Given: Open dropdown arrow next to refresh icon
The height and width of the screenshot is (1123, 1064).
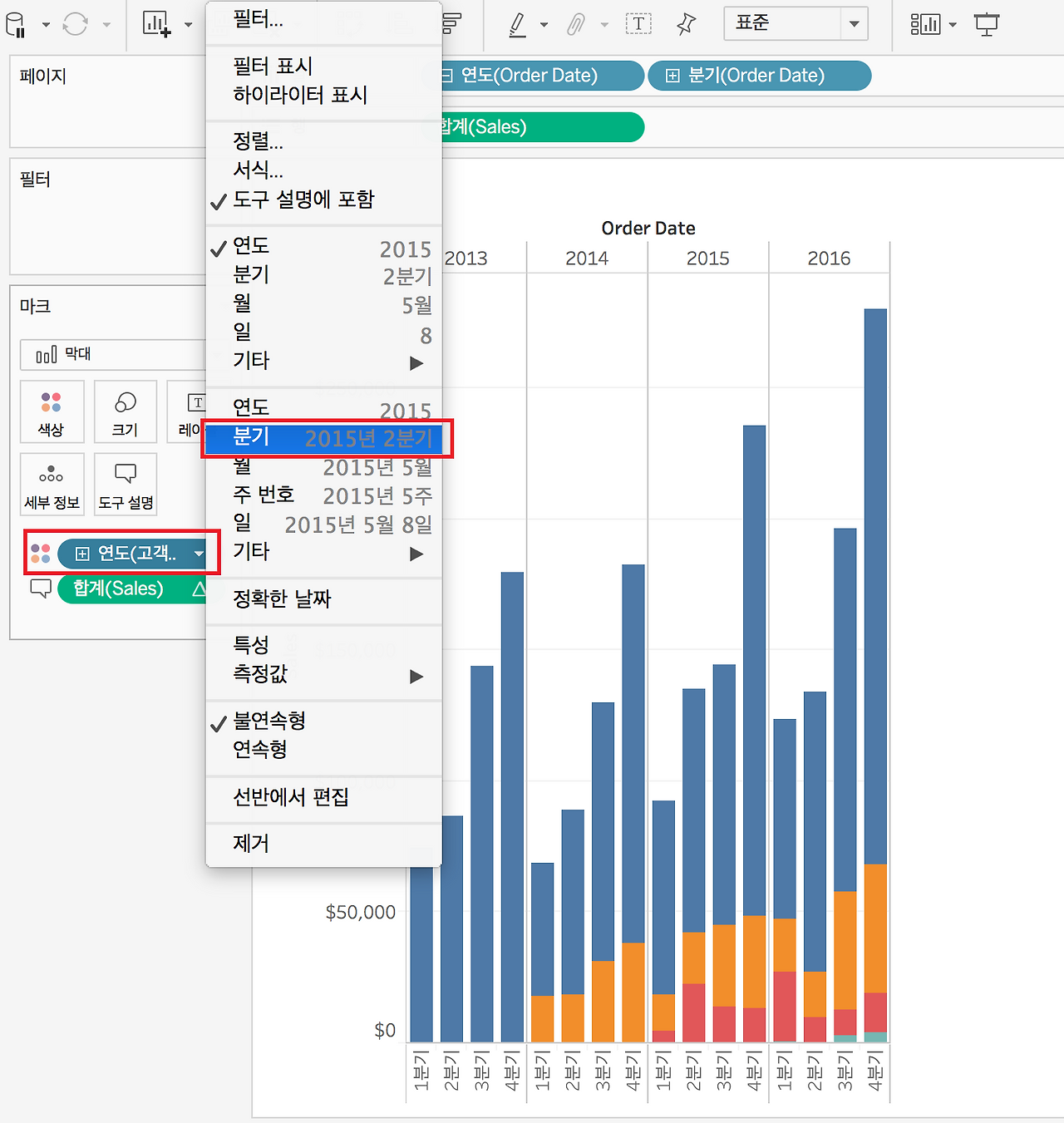Looking at the screenshot, I should (x=106, y=25).
